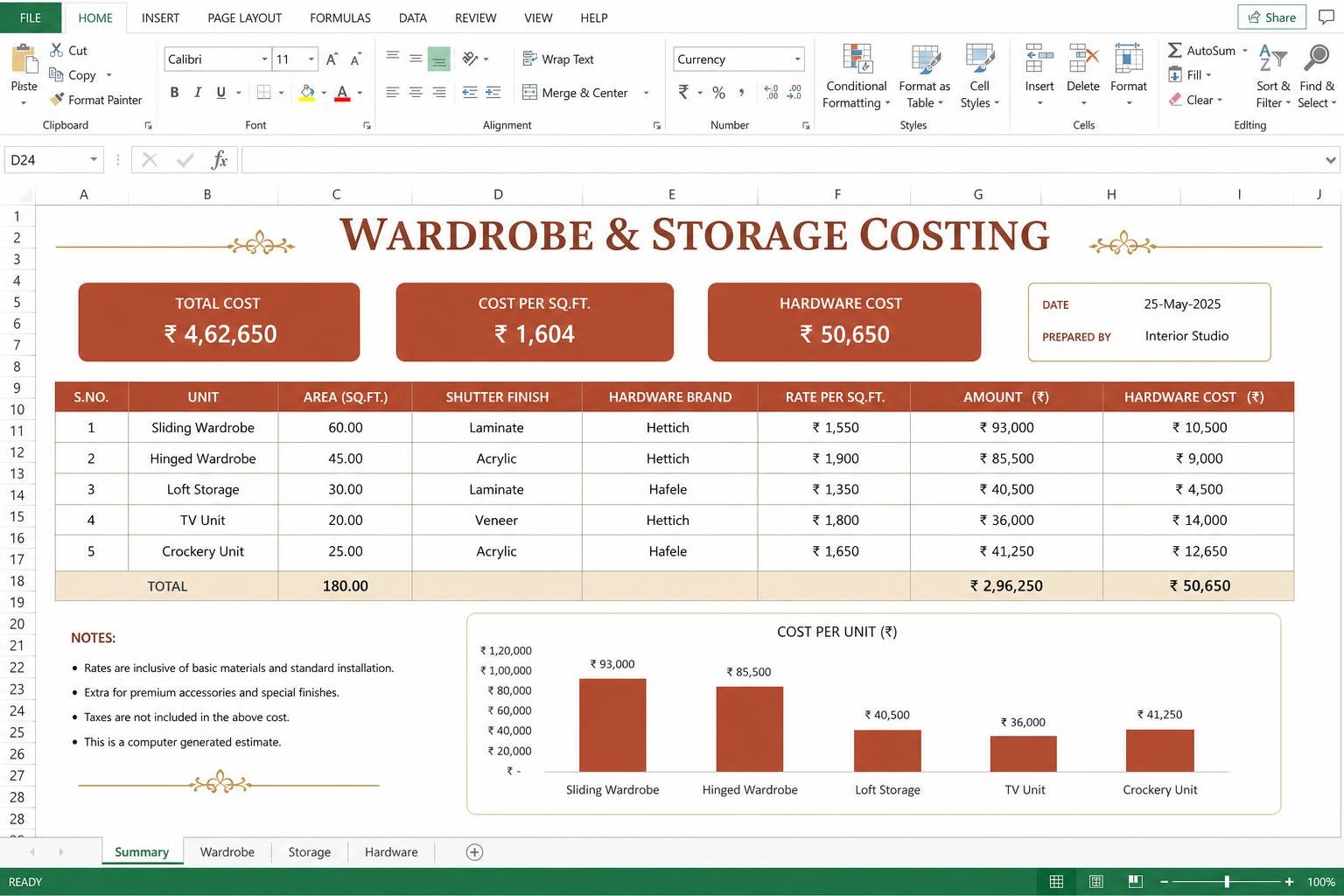Open the Name Box D24 dropdown
Image resolution: width=1344 pixels, height=896 pixels.
93,160
